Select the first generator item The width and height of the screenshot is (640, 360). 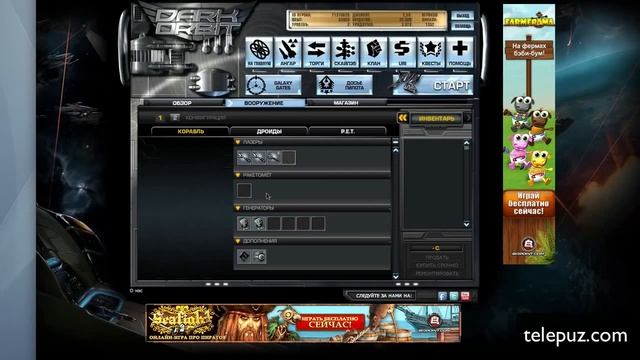244,224
